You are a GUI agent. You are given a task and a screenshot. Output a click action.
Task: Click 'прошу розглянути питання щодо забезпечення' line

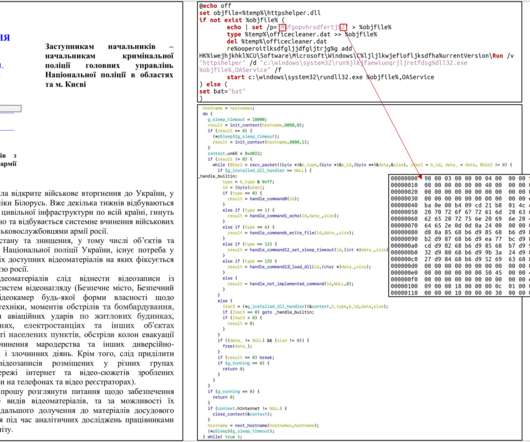coord(87,392)
